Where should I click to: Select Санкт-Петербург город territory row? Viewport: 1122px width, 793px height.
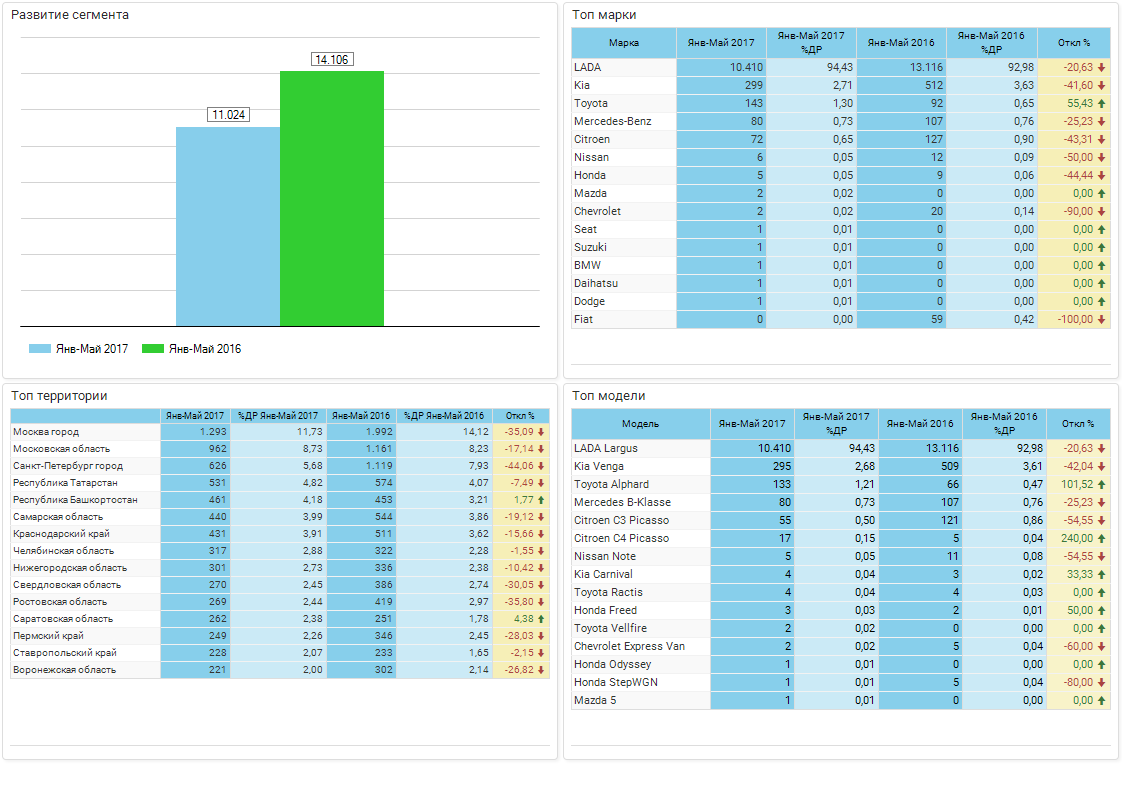point(68,466)
